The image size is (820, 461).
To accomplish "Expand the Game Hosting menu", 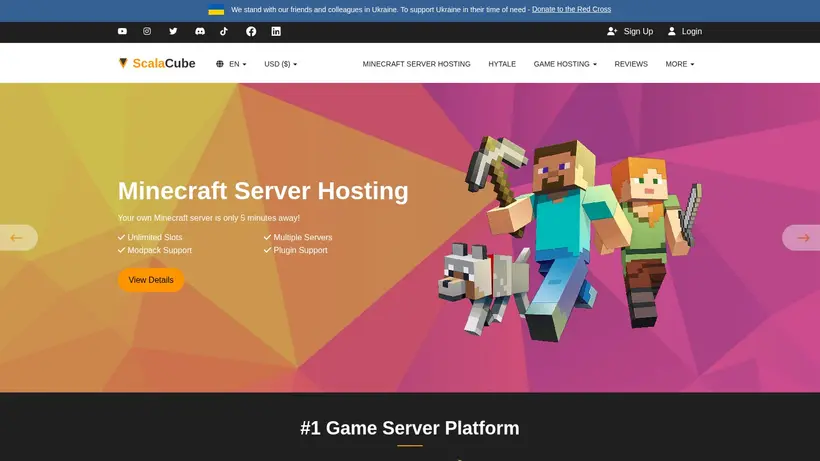I will (x=565, y=64).
